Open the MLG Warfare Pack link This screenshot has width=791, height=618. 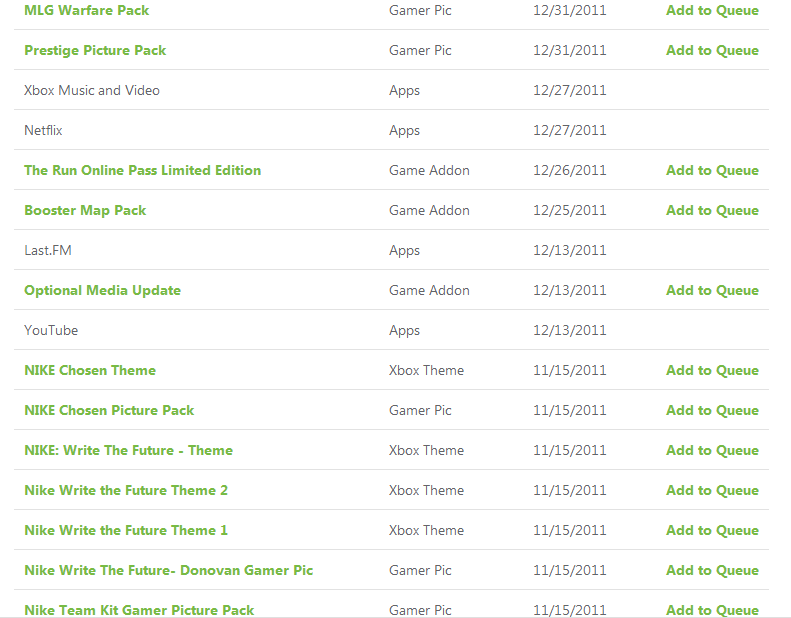point(86,11)
